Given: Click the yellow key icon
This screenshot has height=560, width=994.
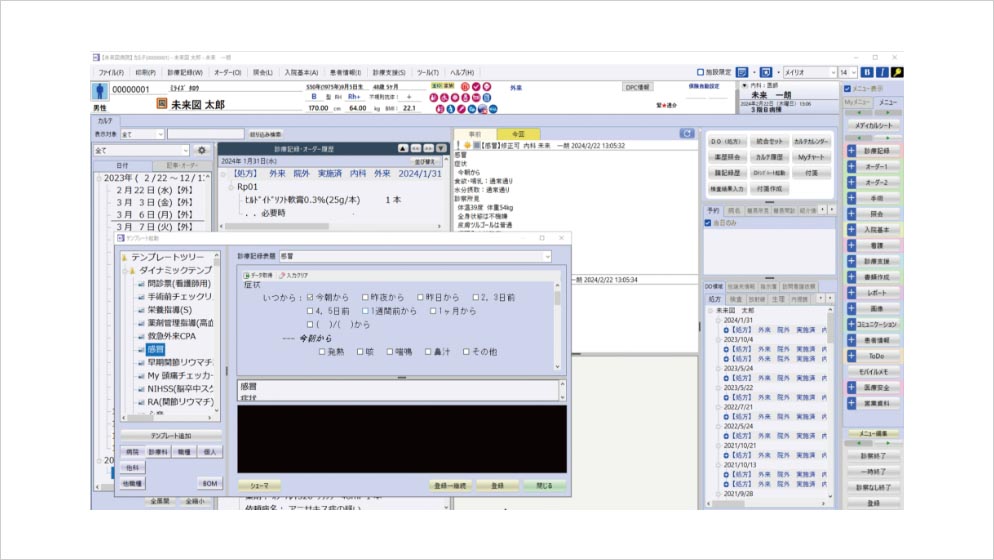Looking at the screenshot, I should pyautogui.click(x=897, y=73).
